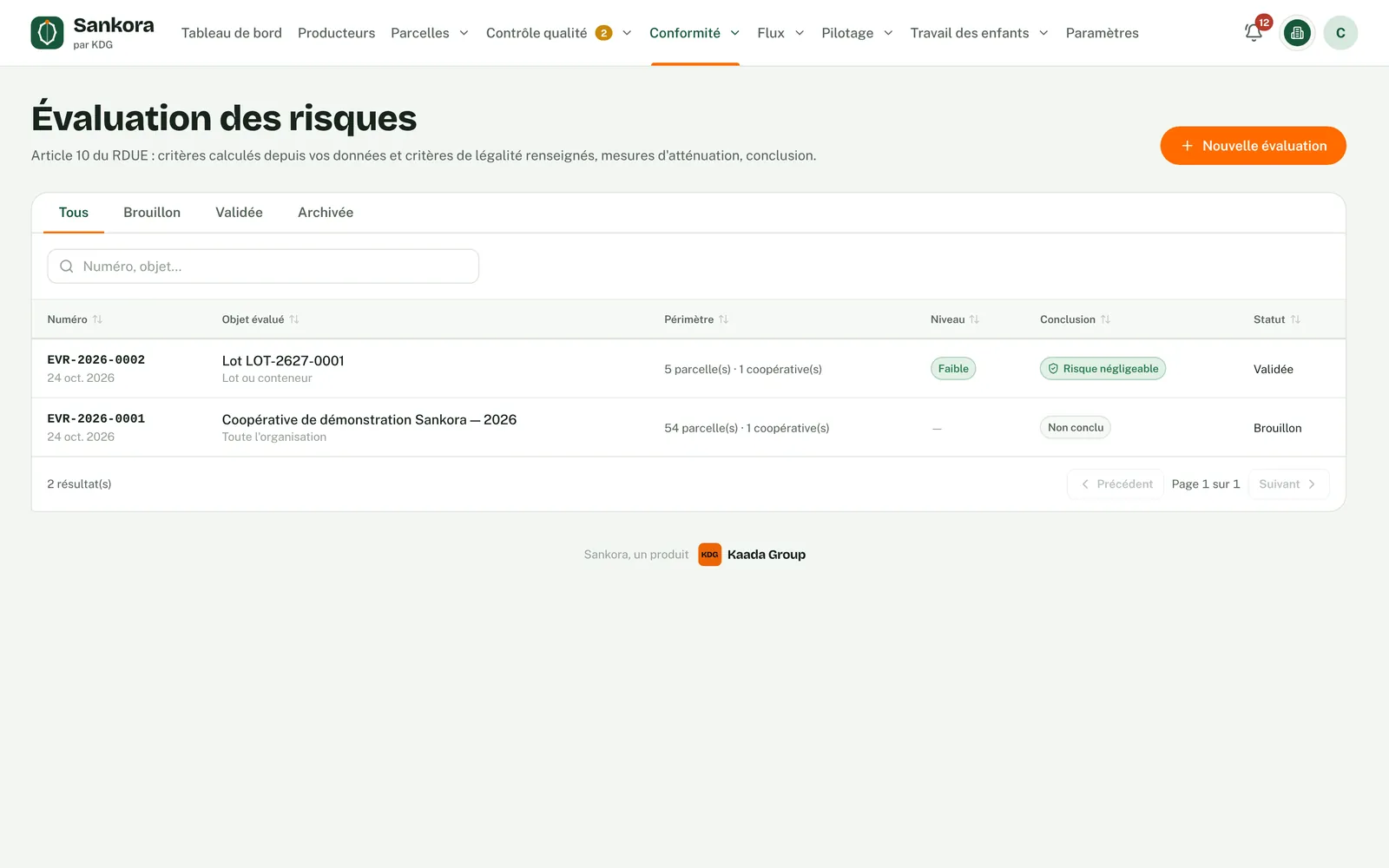Click the Non conclu badge
The width and height of the screenshot is (1389, 868).
1076,428
